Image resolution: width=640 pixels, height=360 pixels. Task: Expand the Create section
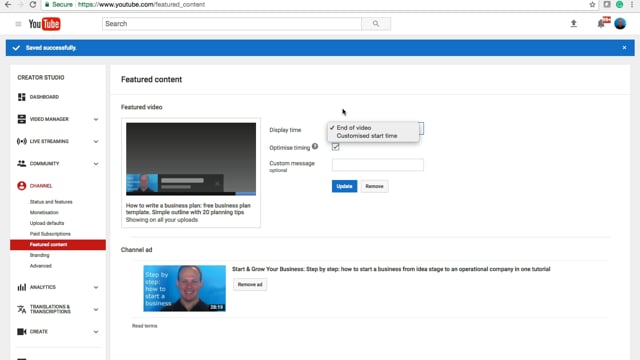click(x=96, y=332)
